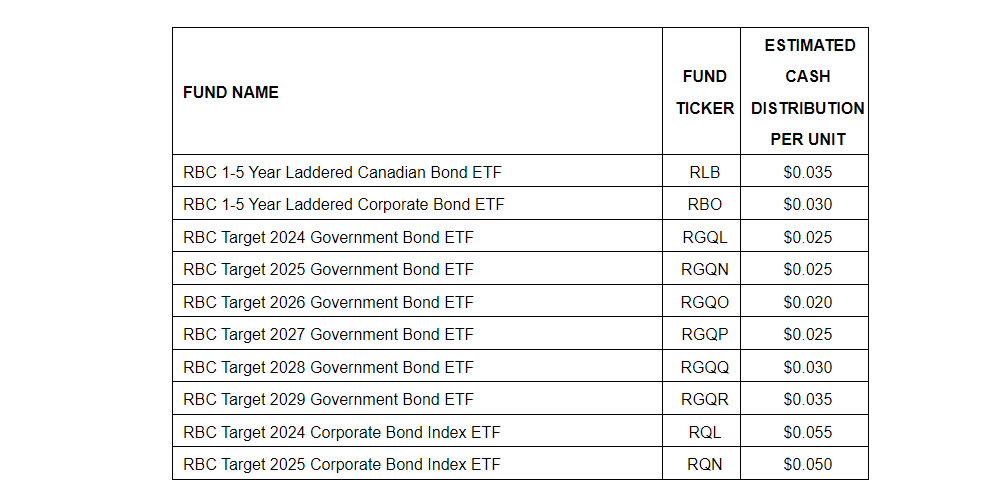Click RBC Target 2026 Government Bond ETF
The image size is (999, 480).
(328, 302)
